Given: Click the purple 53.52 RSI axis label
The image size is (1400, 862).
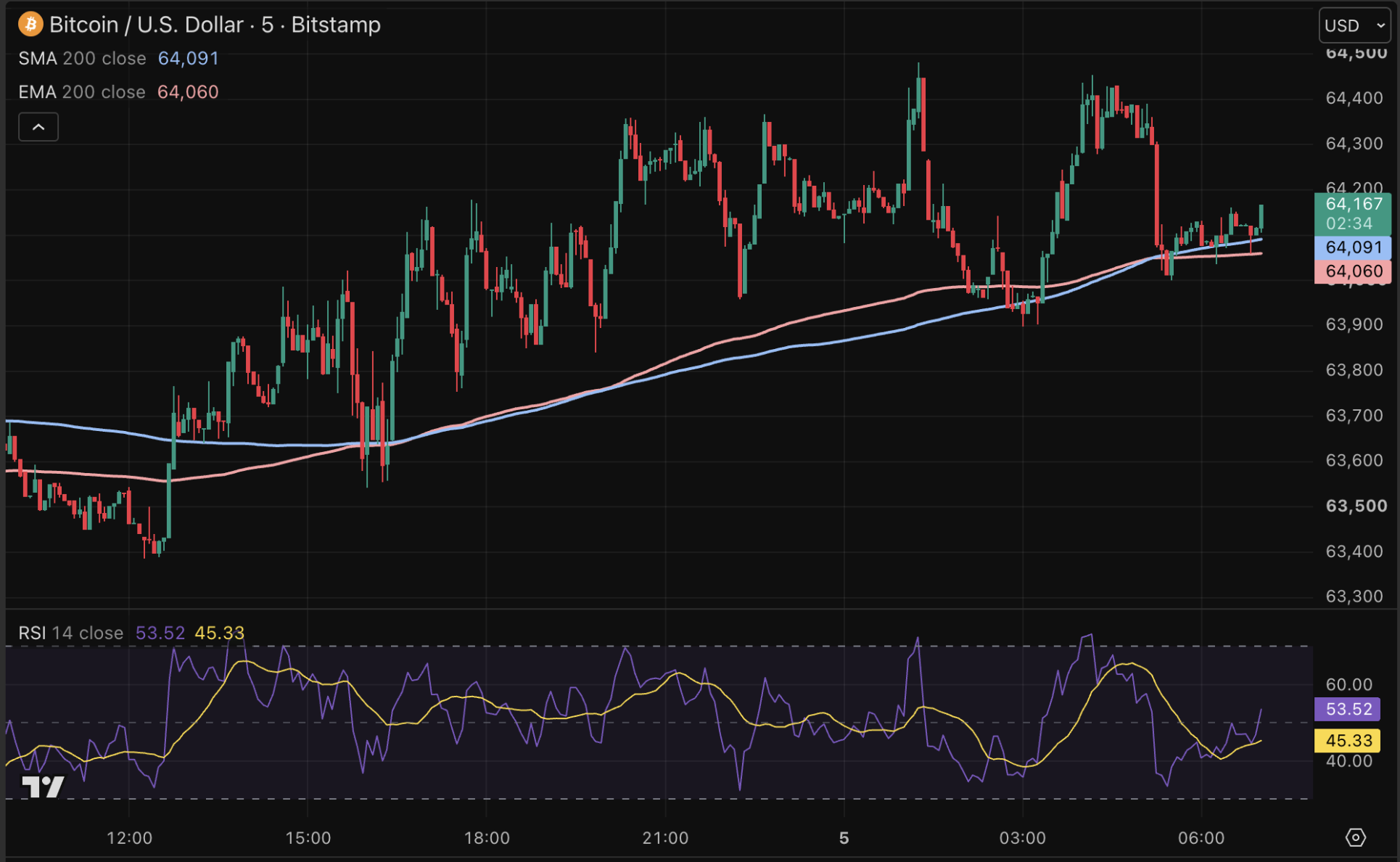Looking at the screenshot, I should (x=1348, y=709).
